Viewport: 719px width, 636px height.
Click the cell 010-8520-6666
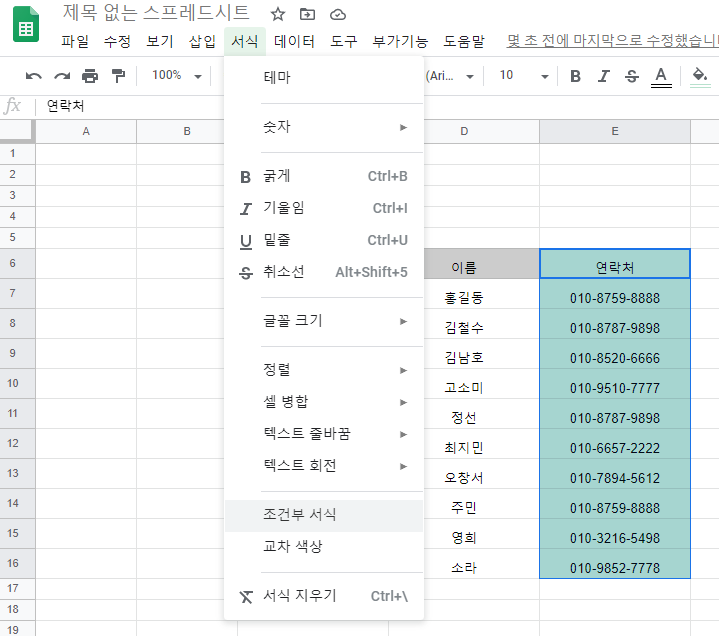point(615,354)
